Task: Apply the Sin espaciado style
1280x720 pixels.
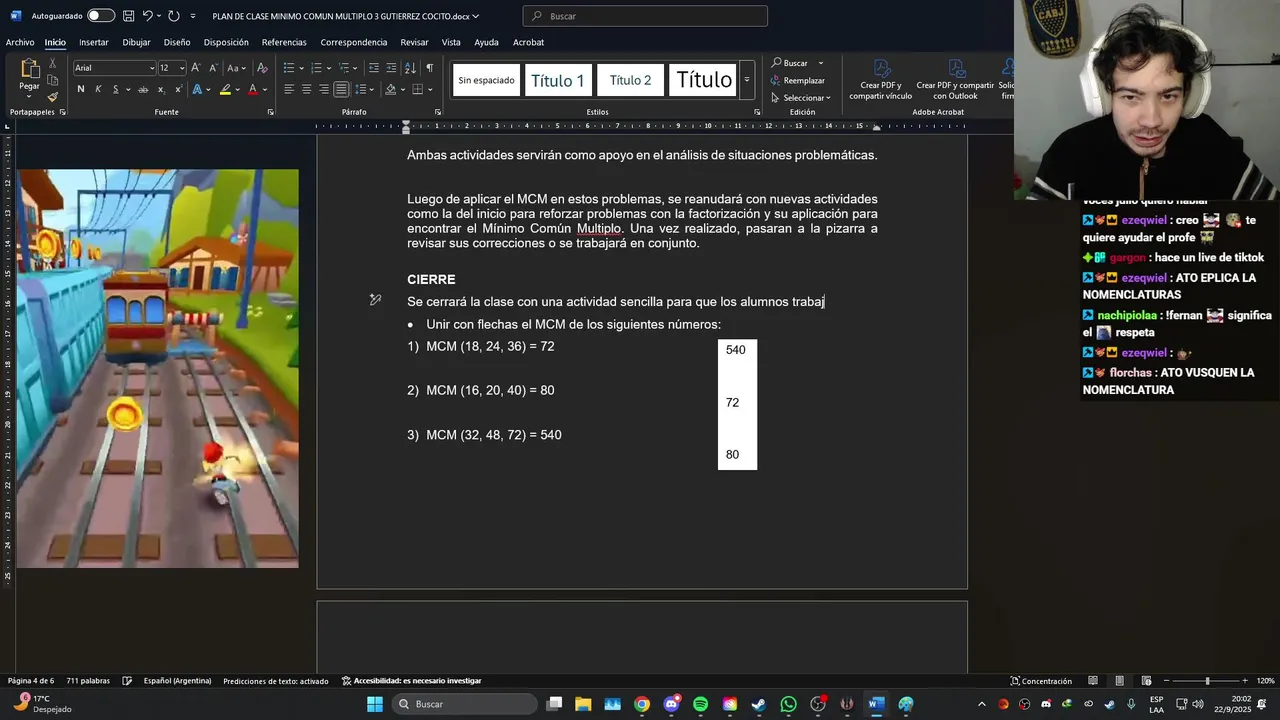Action: tap(486, 80)
